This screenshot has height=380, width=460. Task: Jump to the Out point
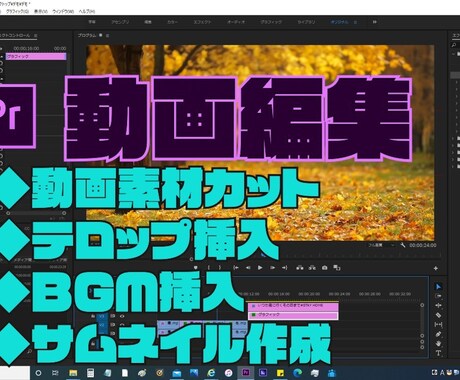click(x=284, y=268)
